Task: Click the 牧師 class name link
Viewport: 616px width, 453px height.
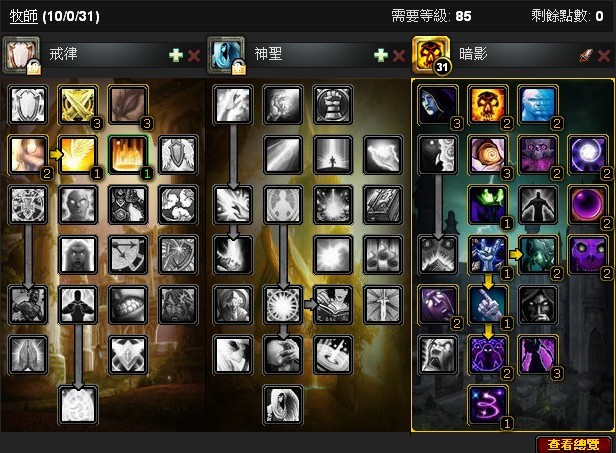Action: pos(24,16)
